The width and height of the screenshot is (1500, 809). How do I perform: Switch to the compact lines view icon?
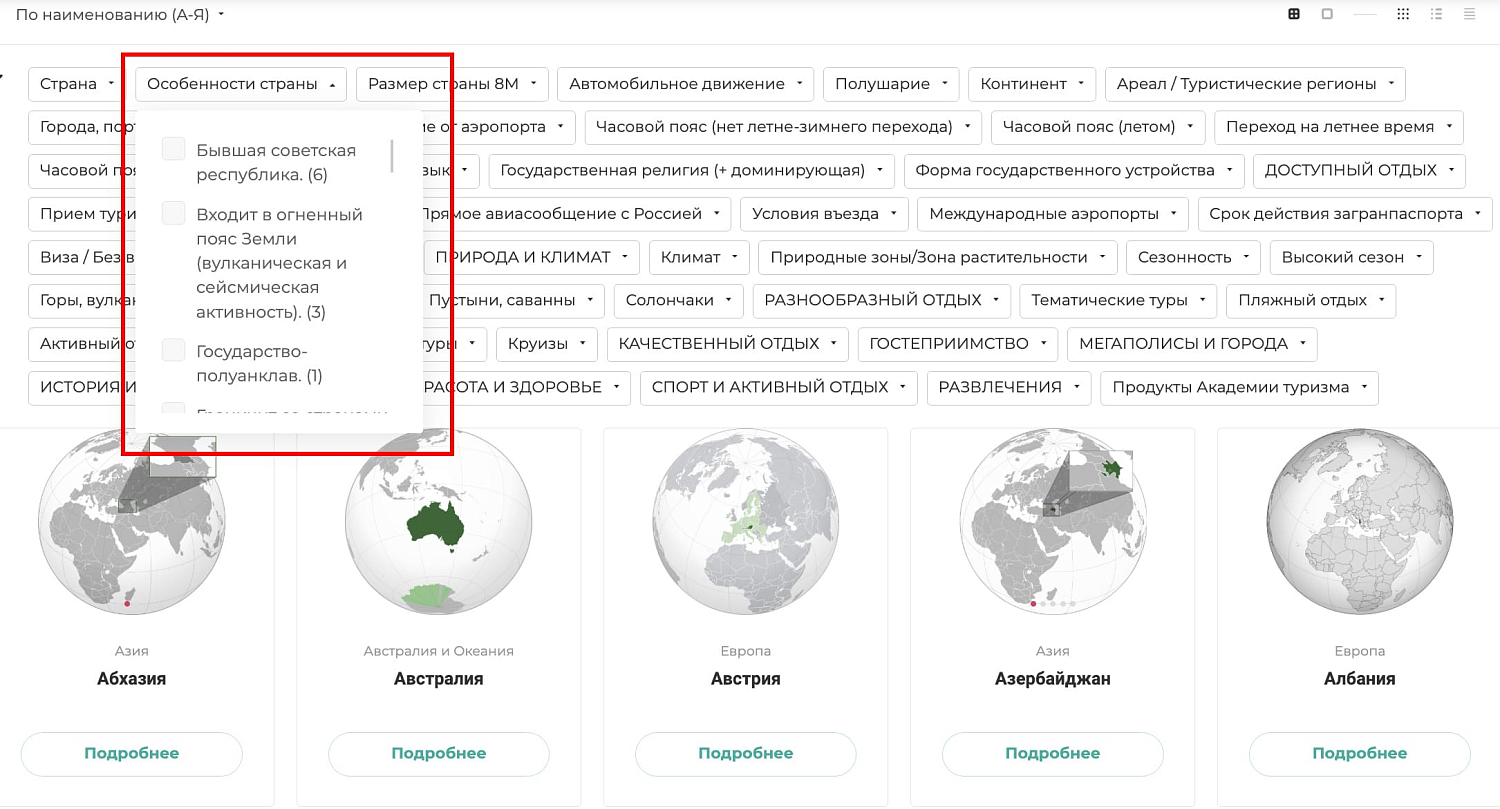point(1469,14)
